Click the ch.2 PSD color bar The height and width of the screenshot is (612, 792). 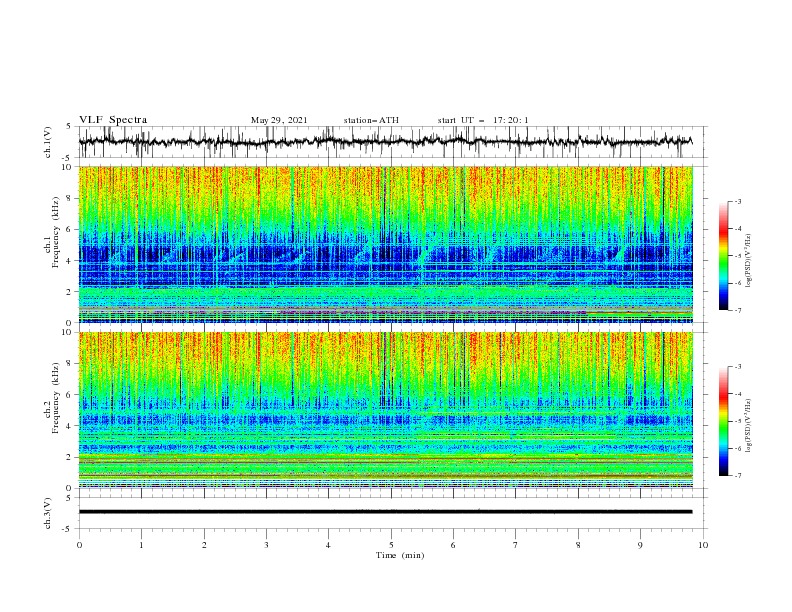(723, 421)
